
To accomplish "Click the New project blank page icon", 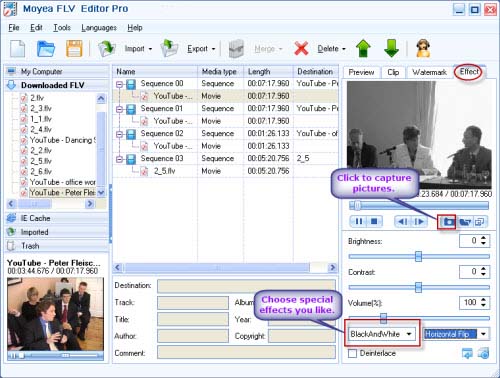I will 18,49.
